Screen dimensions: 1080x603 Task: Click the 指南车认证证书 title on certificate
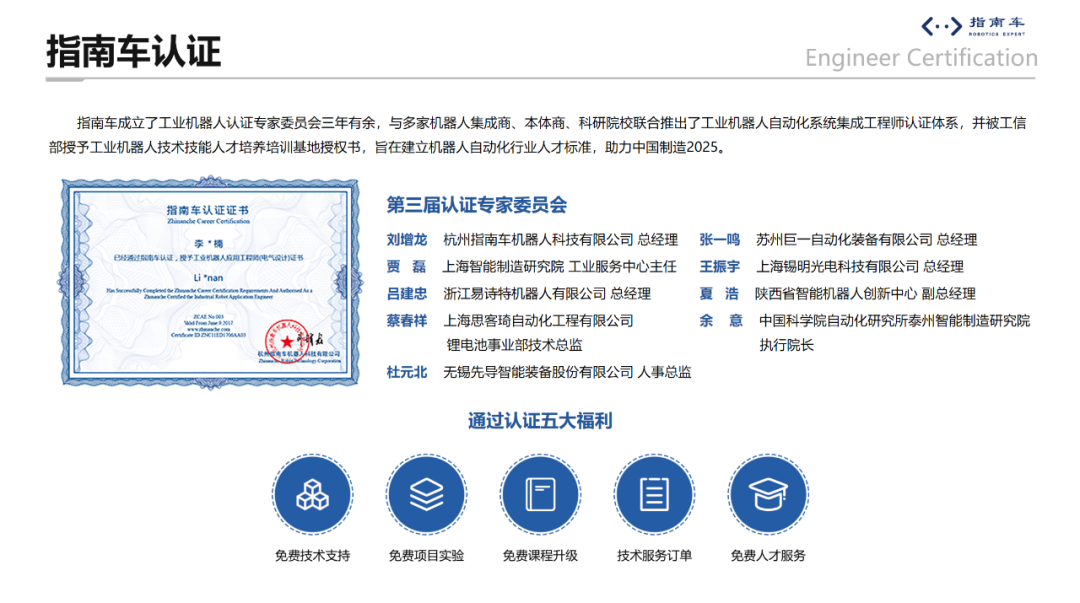click(x=208, y=209)
